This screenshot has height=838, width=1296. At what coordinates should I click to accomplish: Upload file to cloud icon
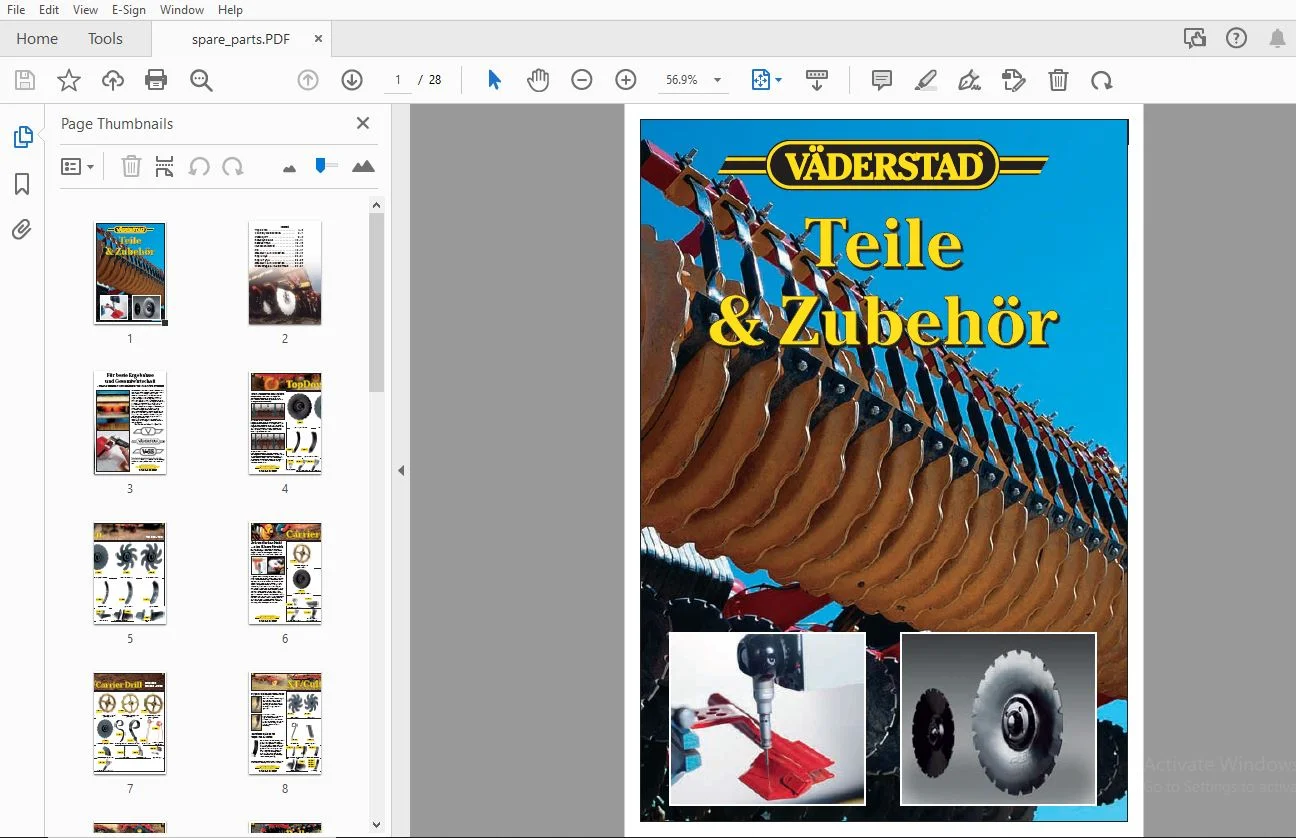tap(113, 81)
